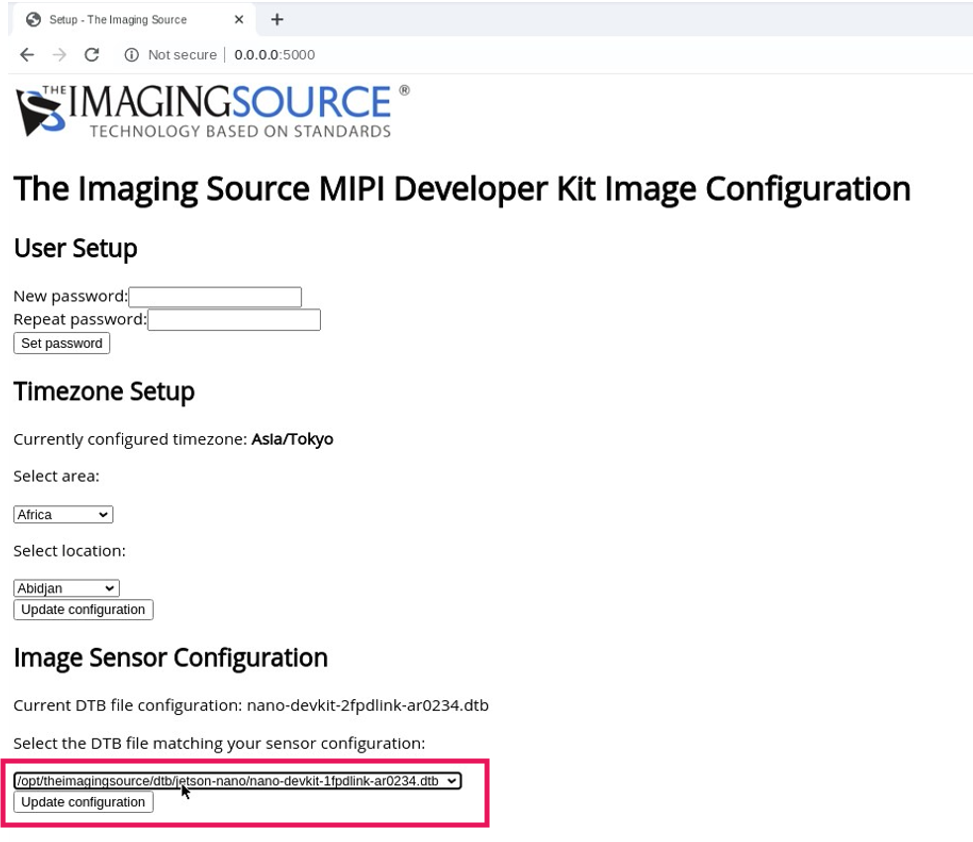This screenshot has height=842, width=973.
Task: Click the Select the DTB file matching label
Action: point(220,743)
